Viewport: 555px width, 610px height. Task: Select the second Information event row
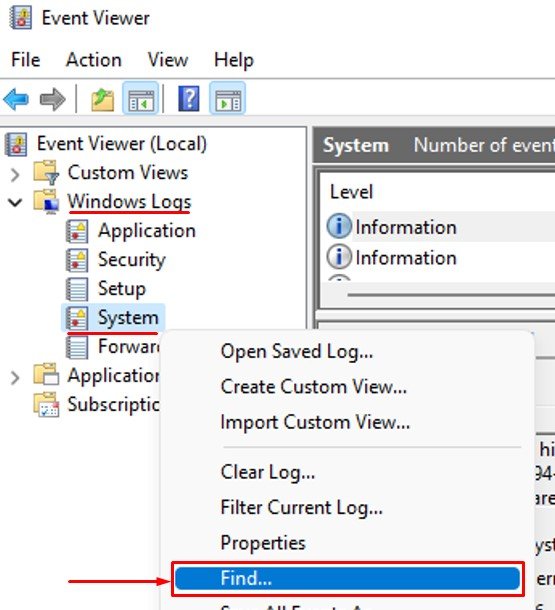[x=439, y=258]
